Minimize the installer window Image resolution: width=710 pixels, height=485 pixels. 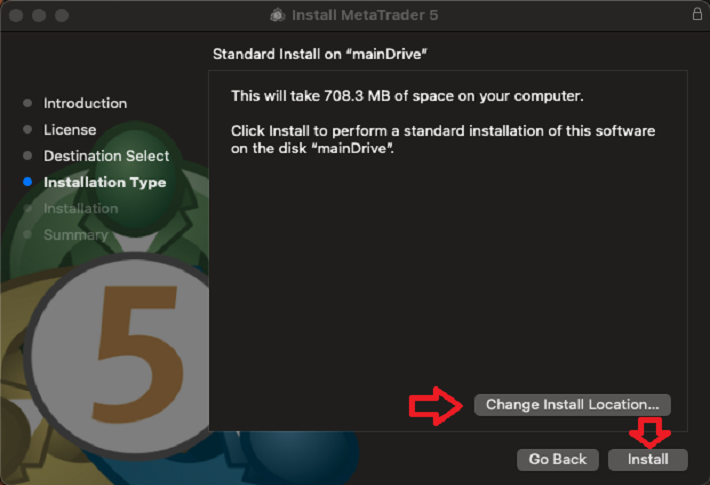[40, 15]
